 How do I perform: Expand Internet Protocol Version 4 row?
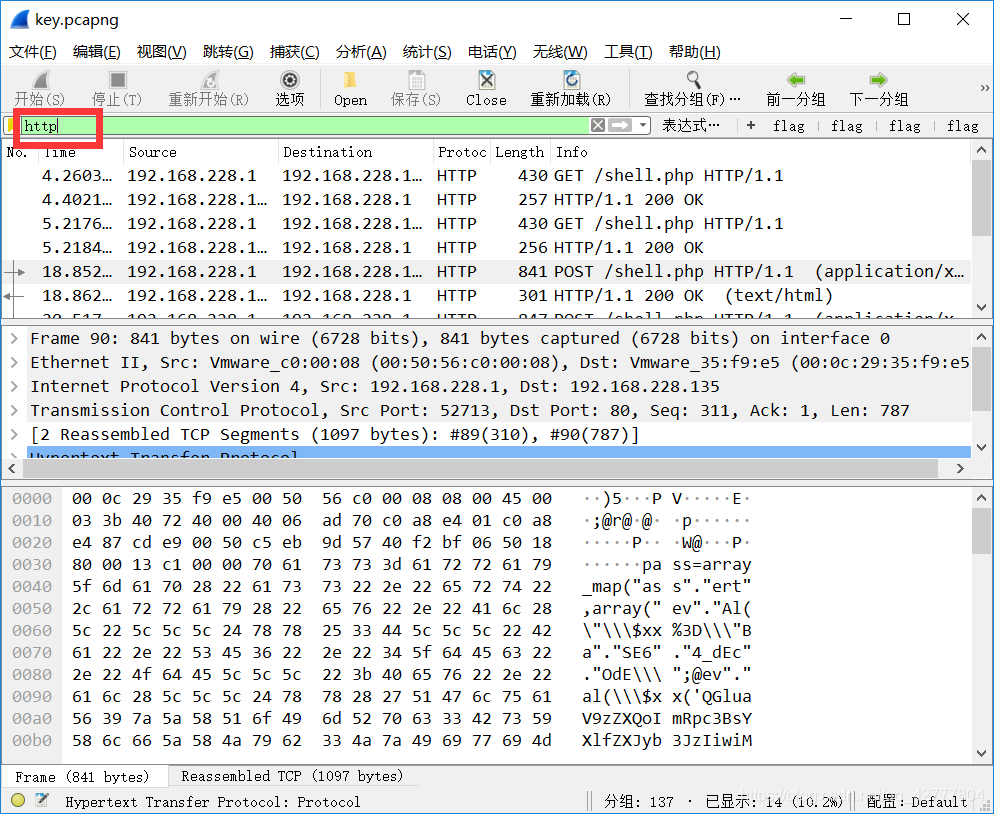pyautogui.click(x=13, y=387)
